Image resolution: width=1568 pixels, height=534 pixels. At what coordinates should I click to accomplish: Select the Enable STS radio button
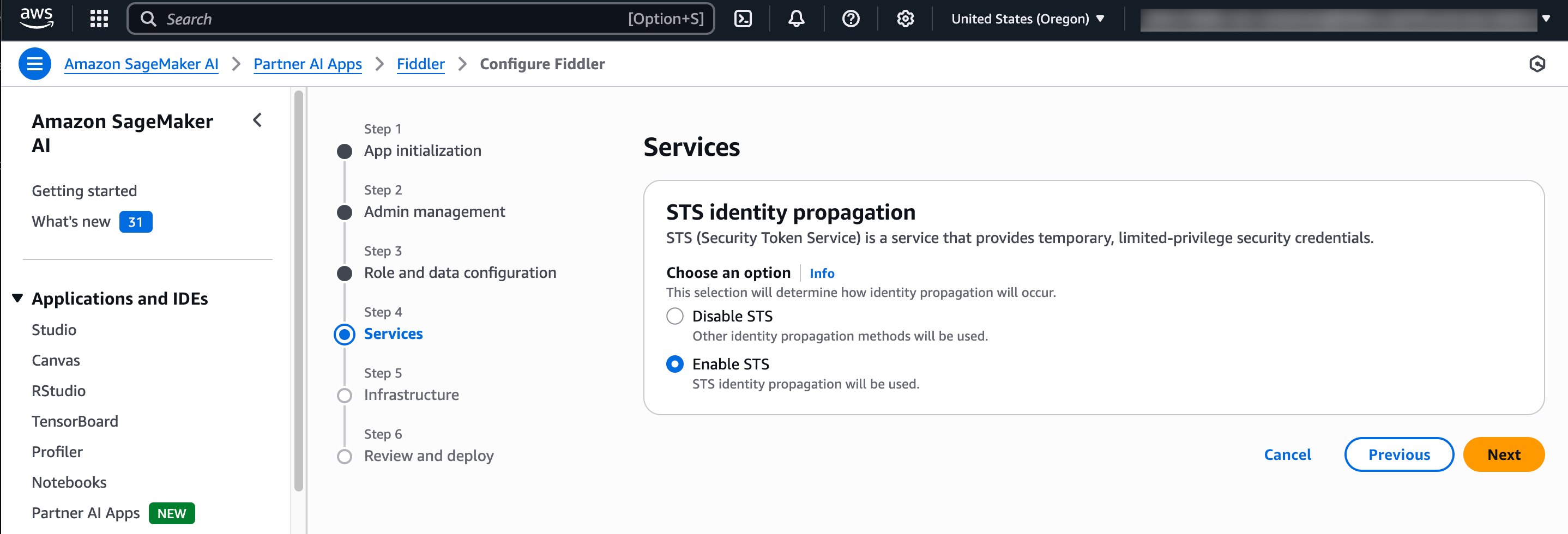[674, 363]
